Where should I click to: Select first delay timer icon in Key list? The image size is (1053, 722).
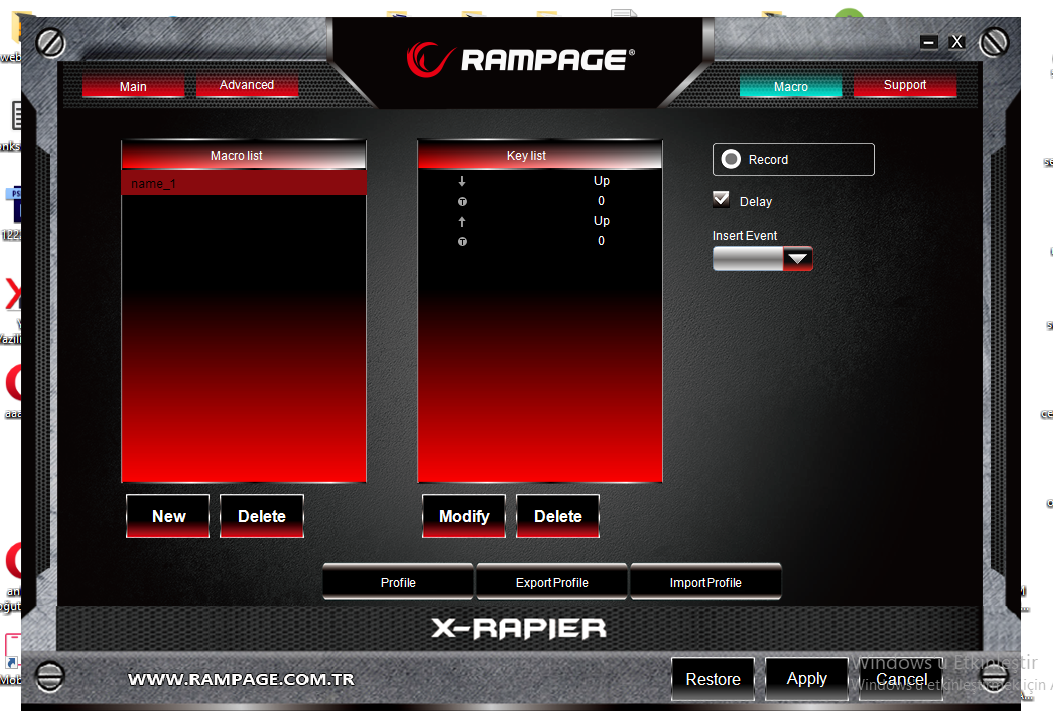[462, 202]
